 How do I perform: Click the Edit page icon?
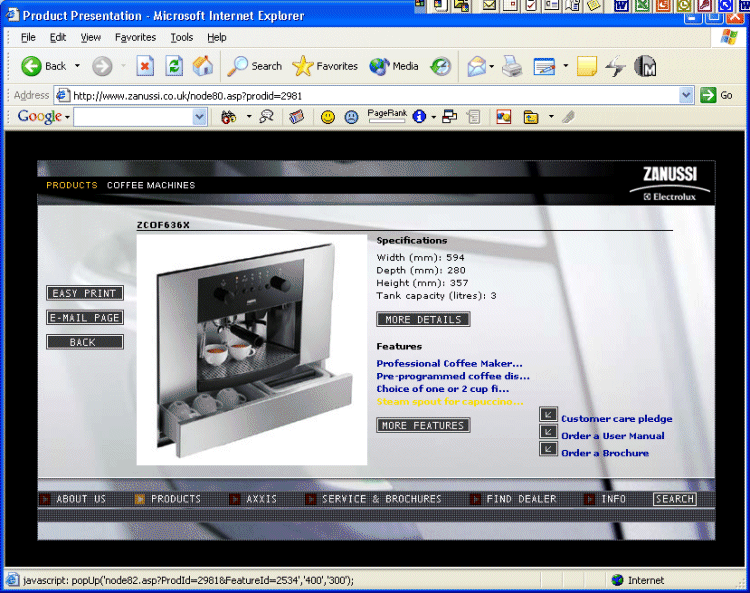tap(544, 66)
